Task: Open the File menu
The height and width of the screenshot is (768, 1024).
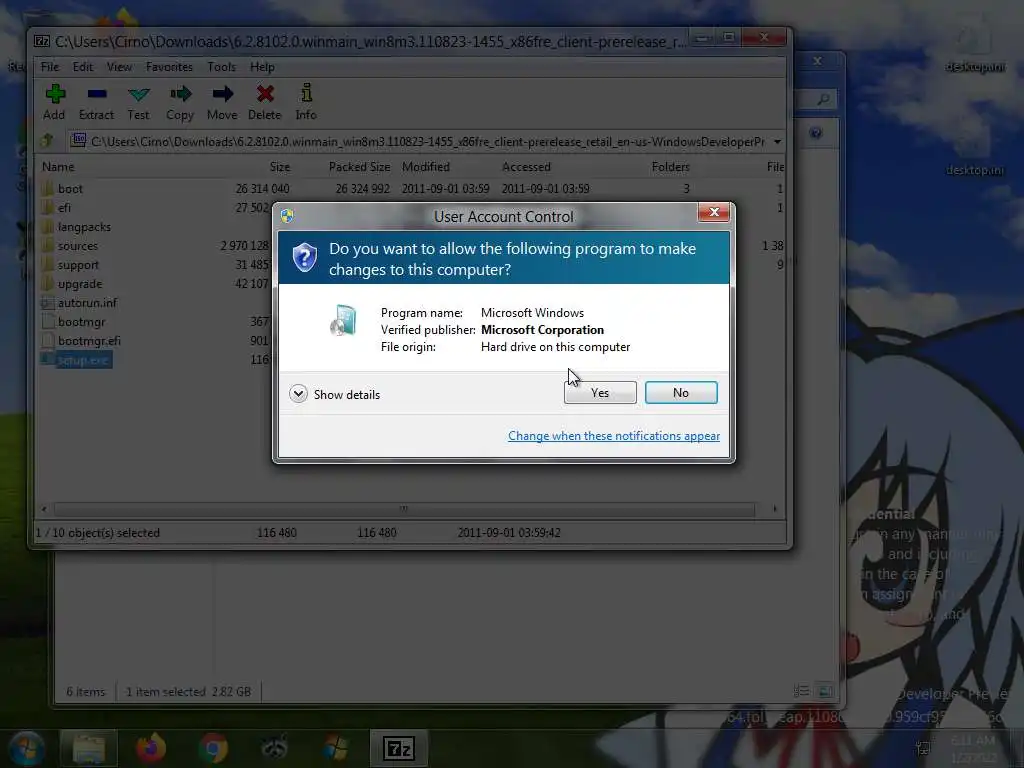Action: [x=50, y=67]
